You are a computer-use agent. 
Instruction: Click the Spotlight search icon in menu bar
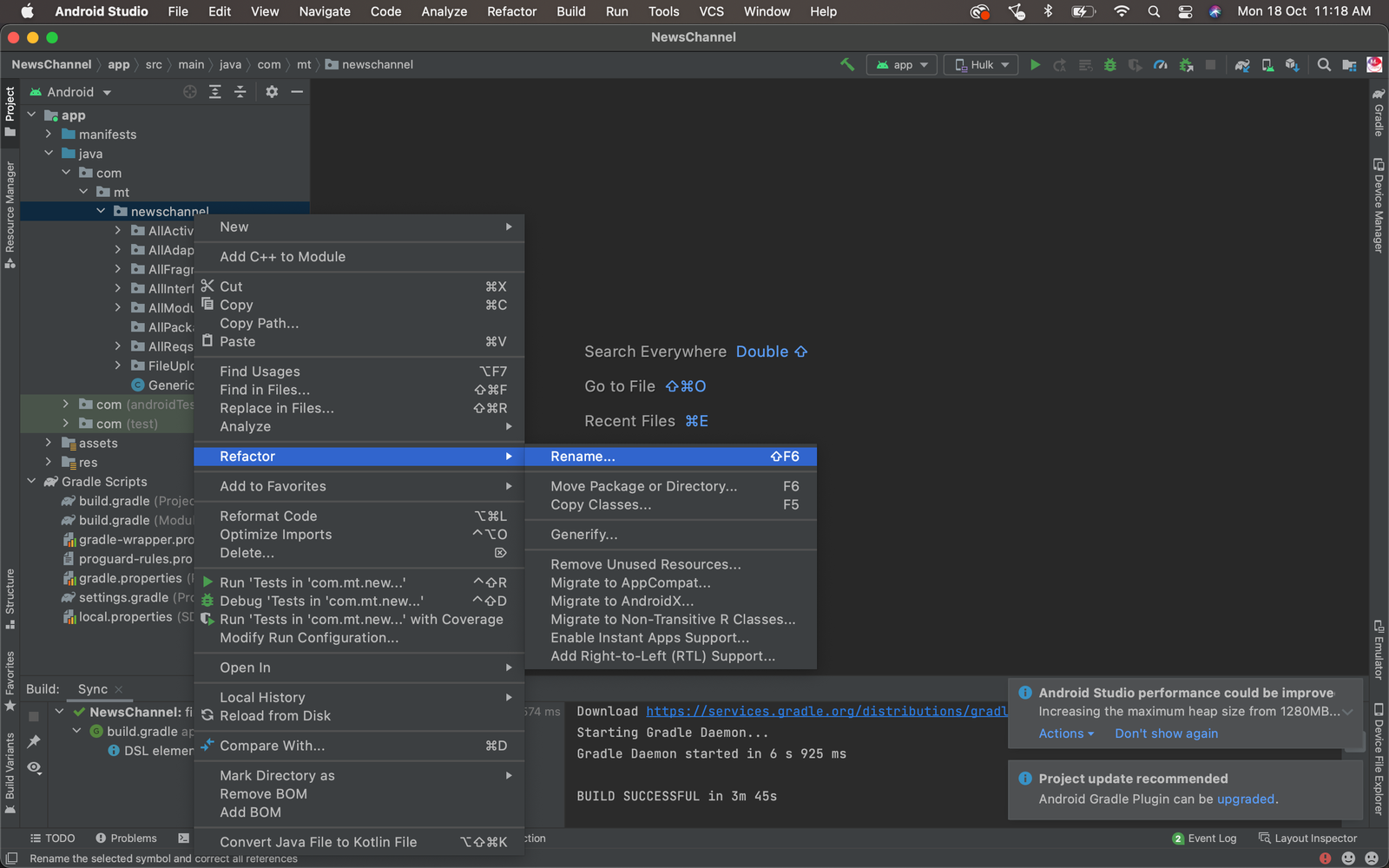click(x=1154, y=11)
